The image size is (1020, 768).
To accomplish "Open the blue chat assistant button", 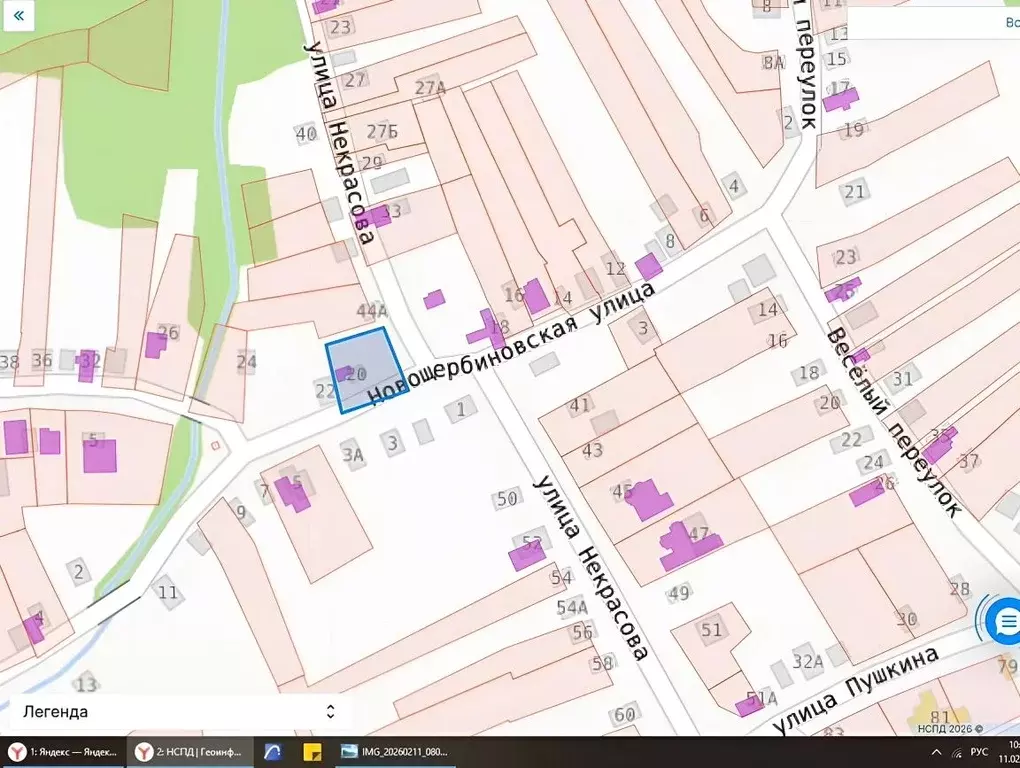I will [1001, 622].
